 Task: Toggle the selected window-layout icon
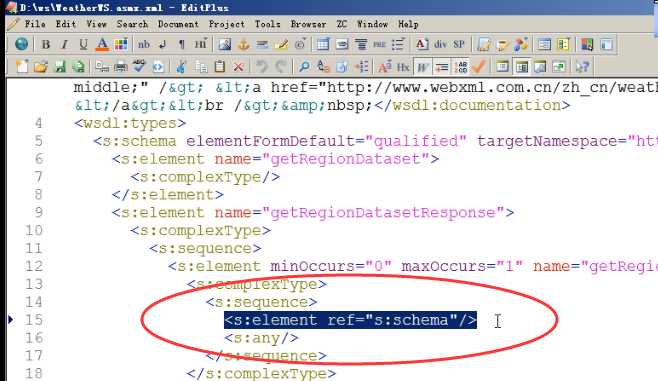pyautogui.click(x=522, y=66)
